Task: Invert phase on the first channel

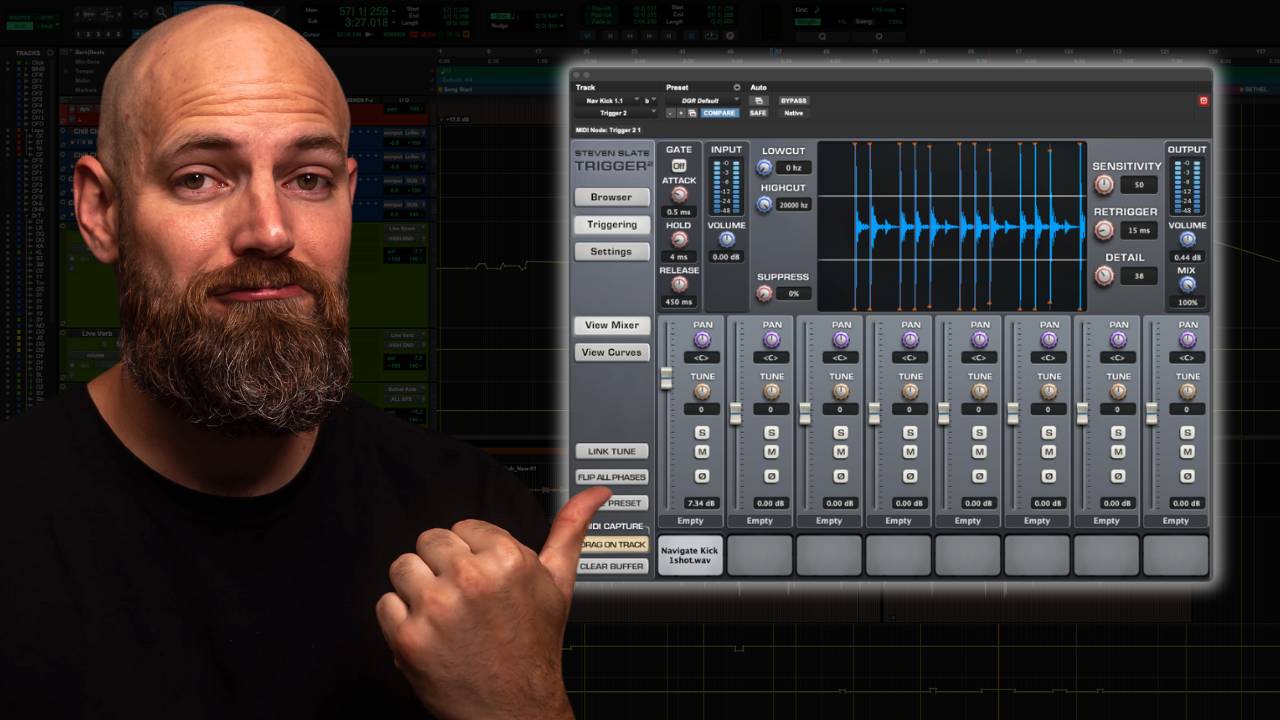Action: tap(702, 477)
